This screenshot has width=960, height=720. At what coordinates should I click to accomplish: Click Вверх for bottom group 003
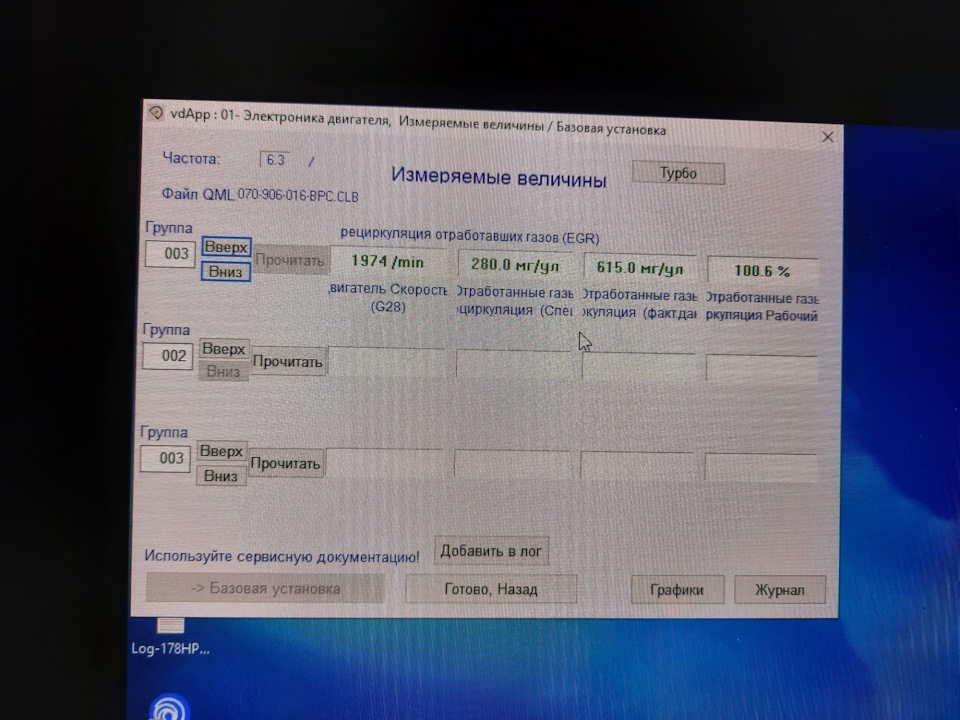(x=222, y=451)
